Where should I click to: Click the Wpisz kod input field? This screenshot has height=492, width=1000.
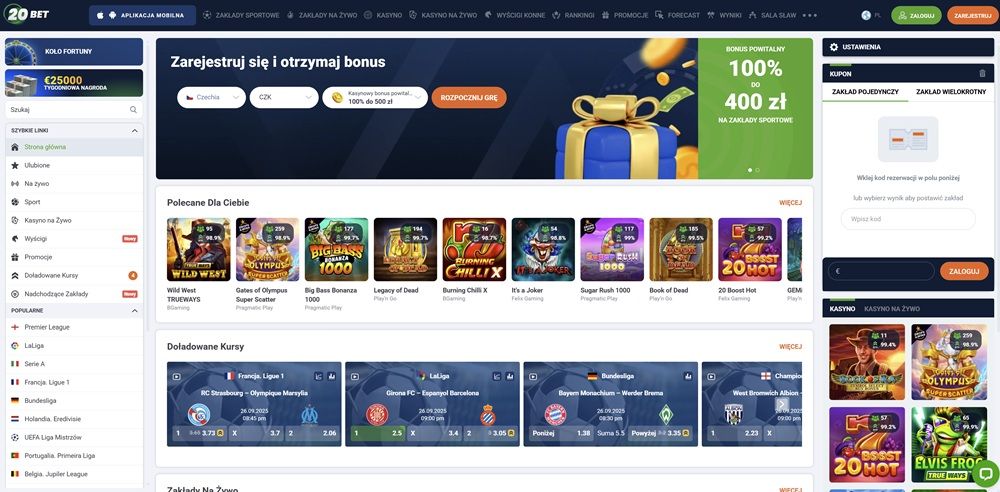coord(908,219)
